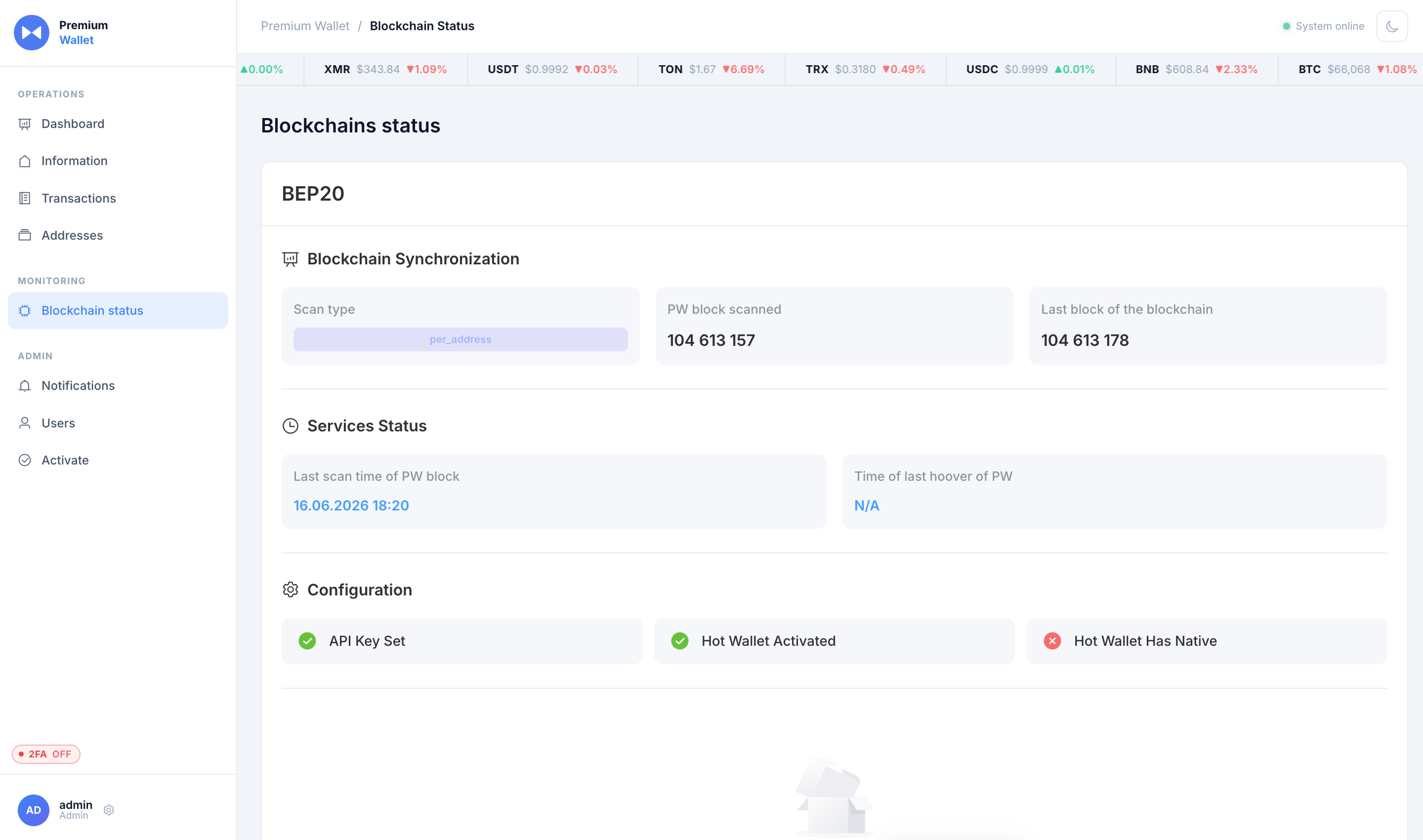Image resolution: width=1423 pixels, height=840 pixels.
Task: Click the Time of last hoover of PW label
Action: tap(933, 476)
